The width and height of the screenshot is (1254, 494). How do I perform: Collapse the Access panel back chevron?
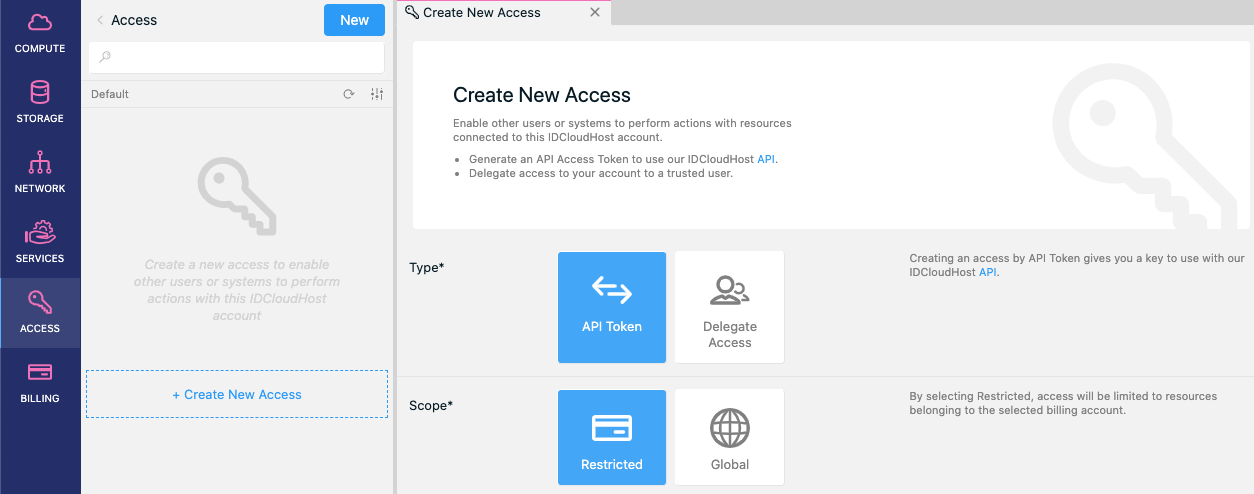click(x=100, y=20)
